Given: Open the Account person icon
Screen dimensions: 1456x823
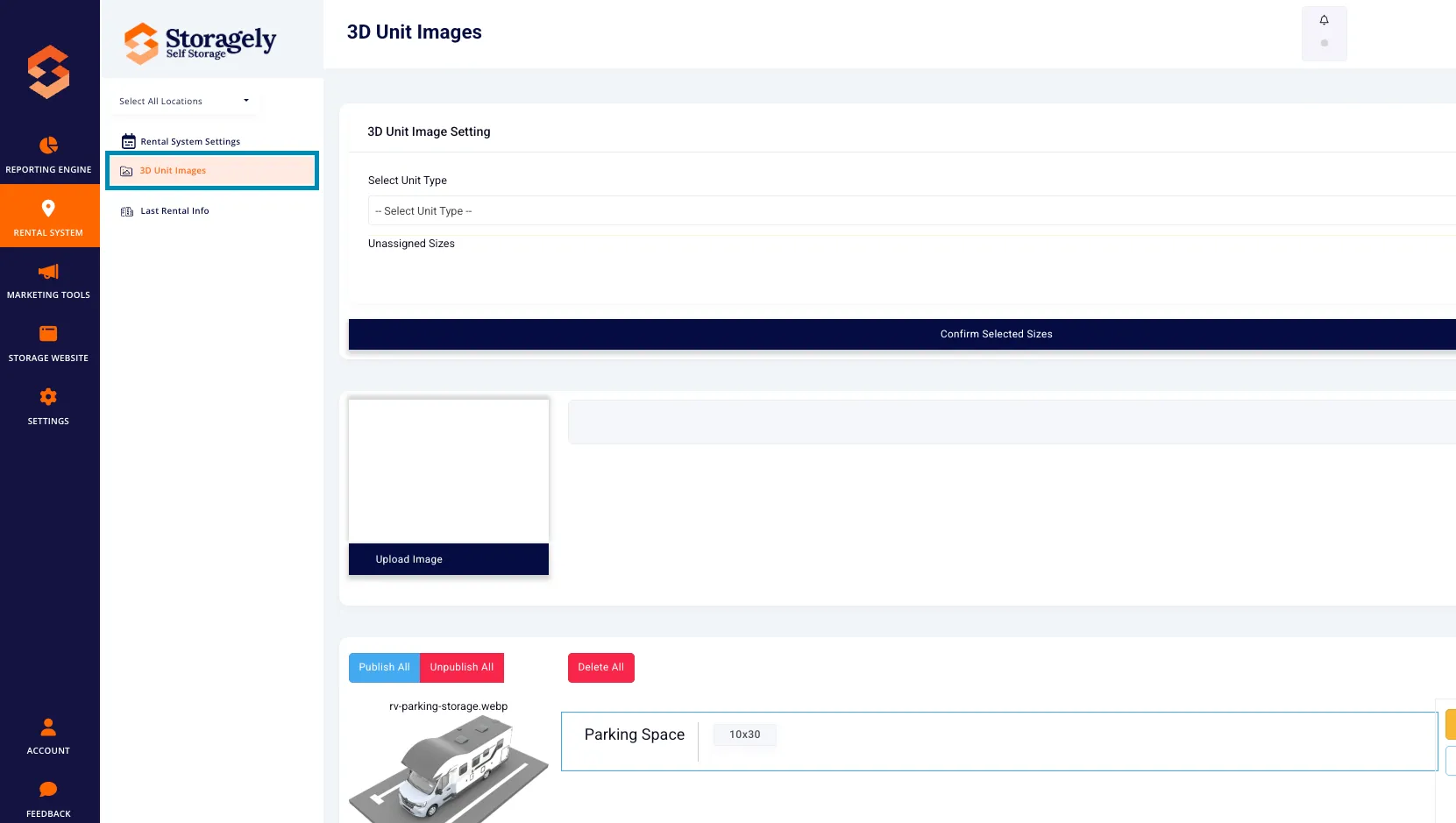Looking at the screenshot, I should pos(48,727).
